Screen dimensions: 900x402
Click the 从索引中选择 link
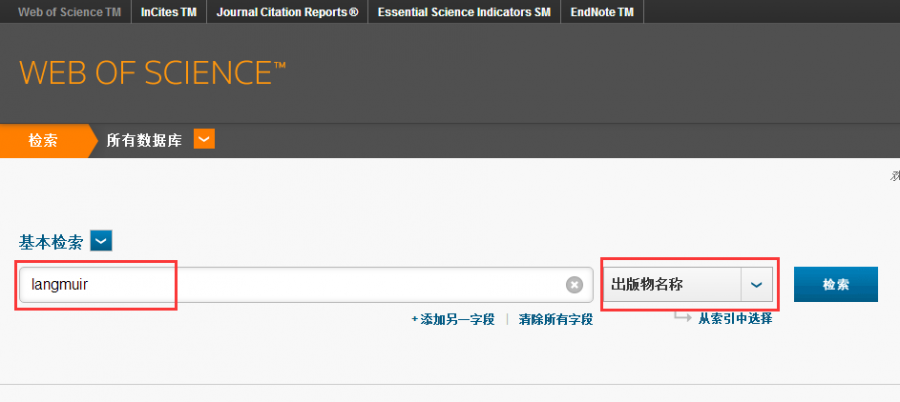[735, 318]
